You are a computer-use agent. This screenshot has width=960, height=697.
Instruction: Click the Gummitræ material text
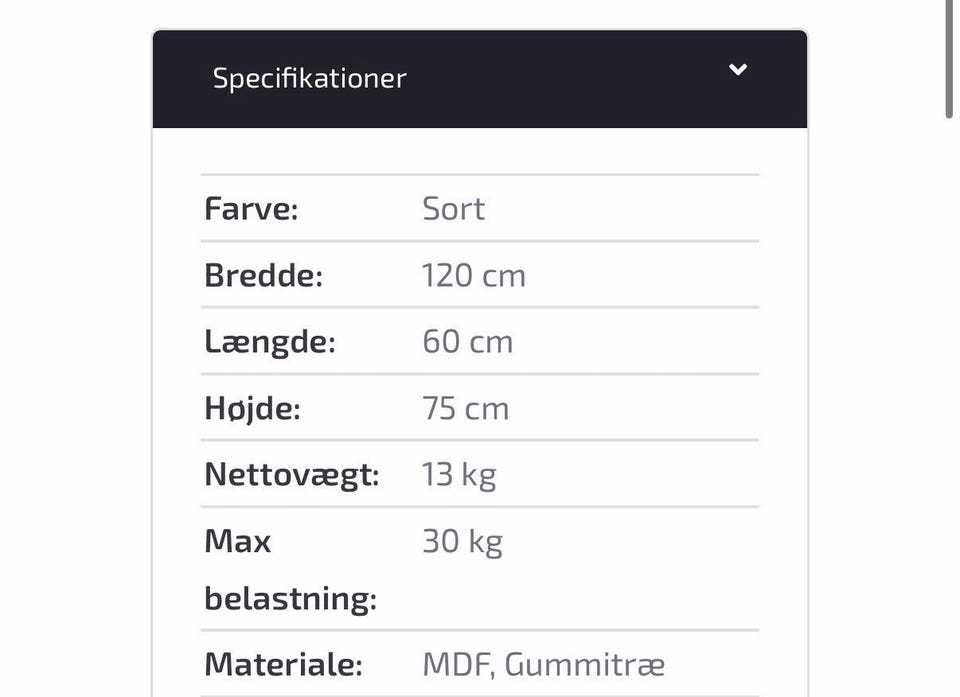585,665
